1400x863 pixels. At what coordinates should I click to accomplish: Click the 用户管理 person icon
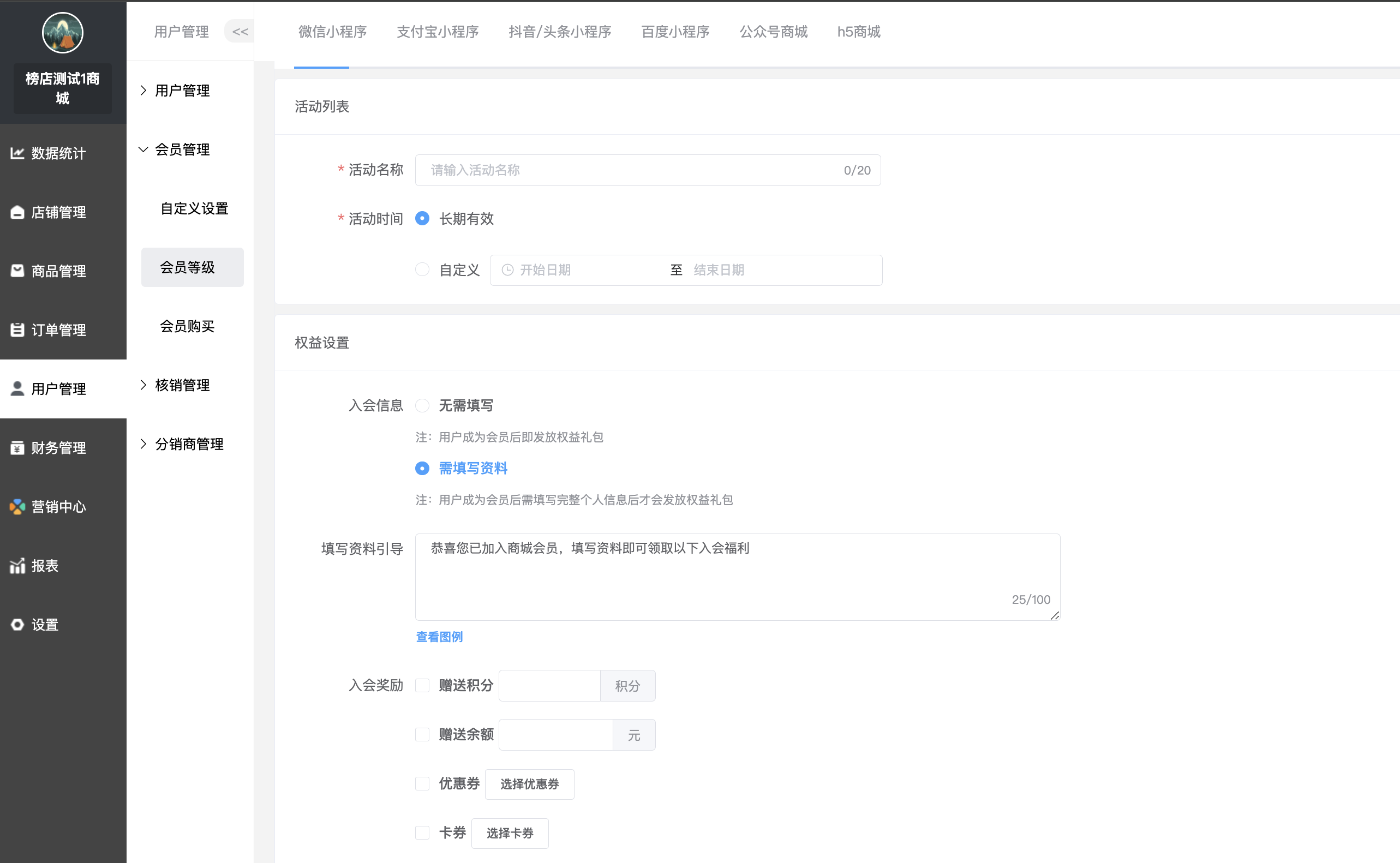click(17, 388)
